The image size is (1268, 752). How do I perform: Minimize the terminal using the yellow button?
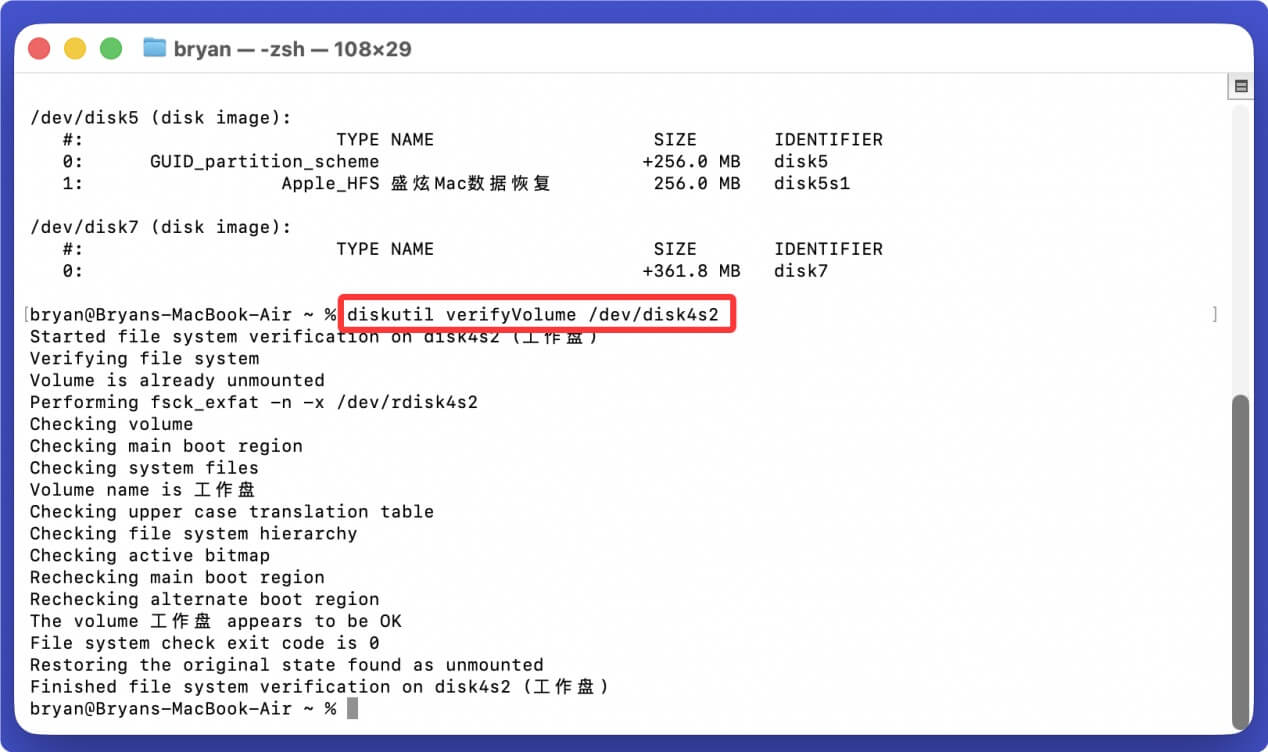pos(75,49)
